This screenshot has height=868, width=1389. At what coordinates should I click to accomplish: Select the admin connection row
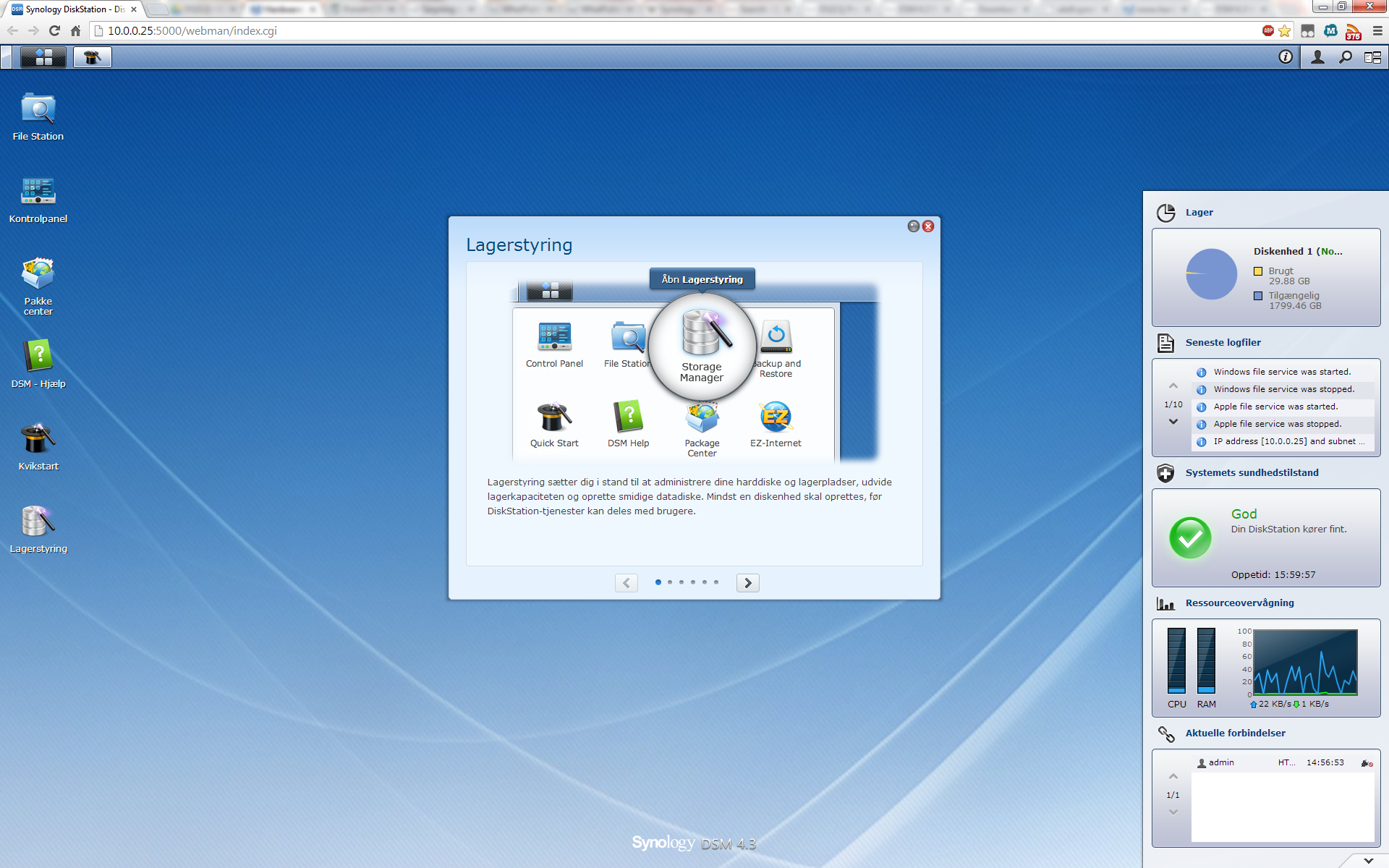click(x=1283, y=763)
